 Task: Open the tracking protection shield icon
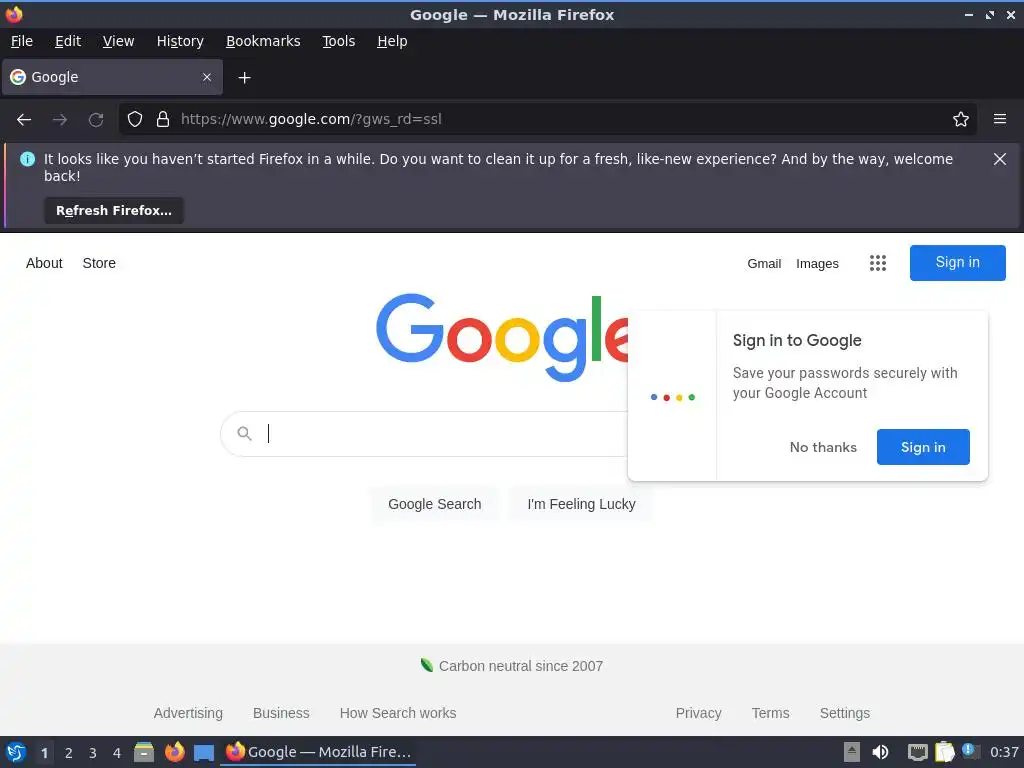pos(135,119)
